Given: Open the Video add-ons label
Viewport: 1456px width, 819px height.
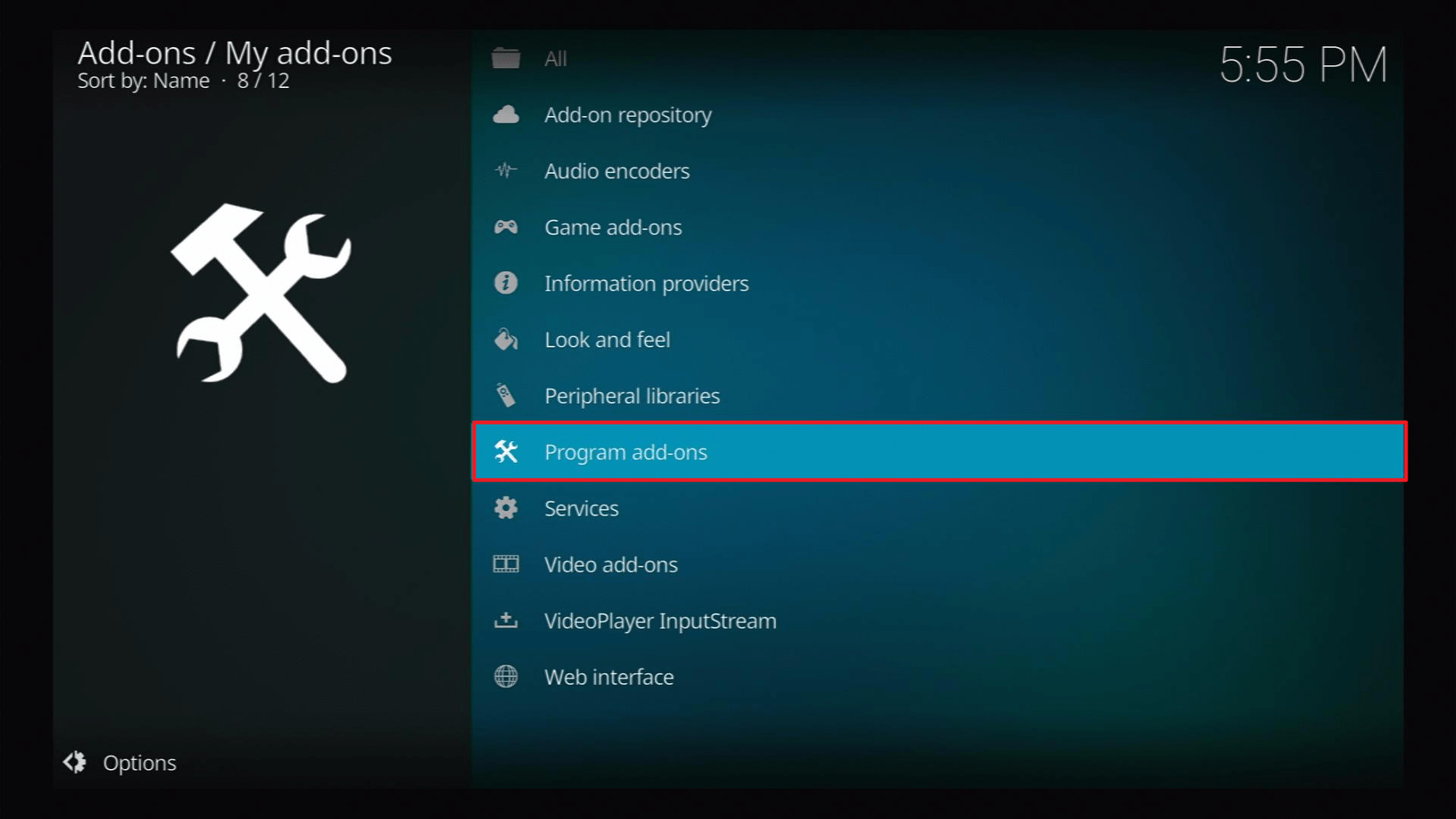Looking at the screenshot, I should [611, 564].
